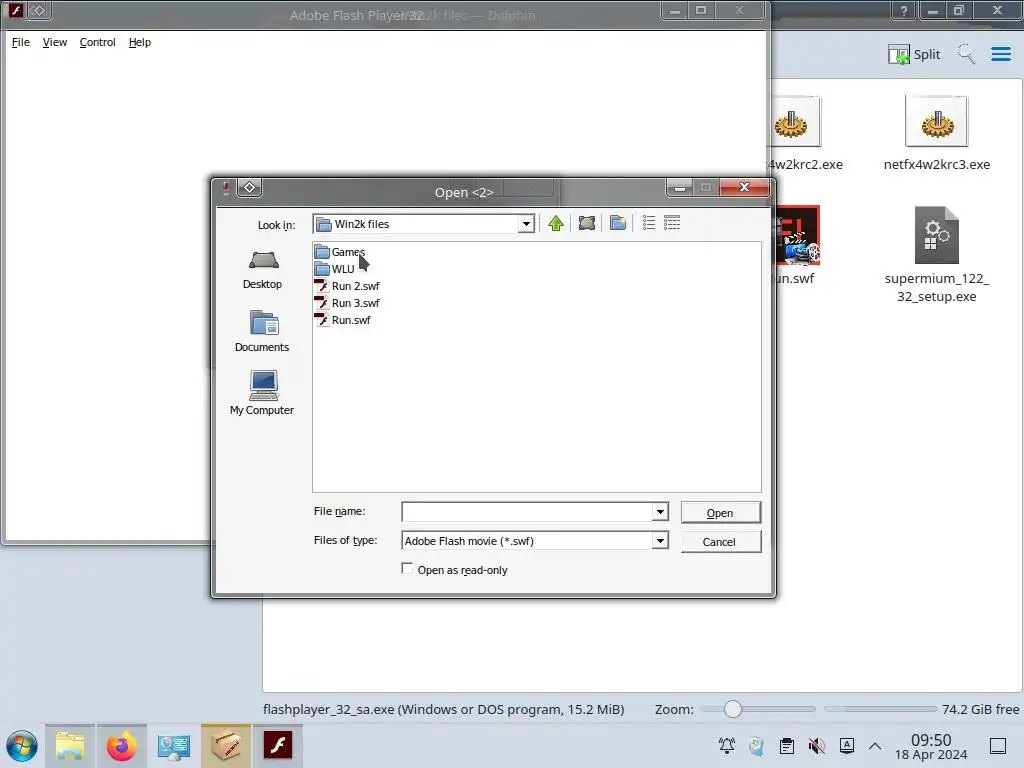Screen dimensions: 1024x768
Task: Open the Control menu in Flash Player
Action: pos(97,42)
